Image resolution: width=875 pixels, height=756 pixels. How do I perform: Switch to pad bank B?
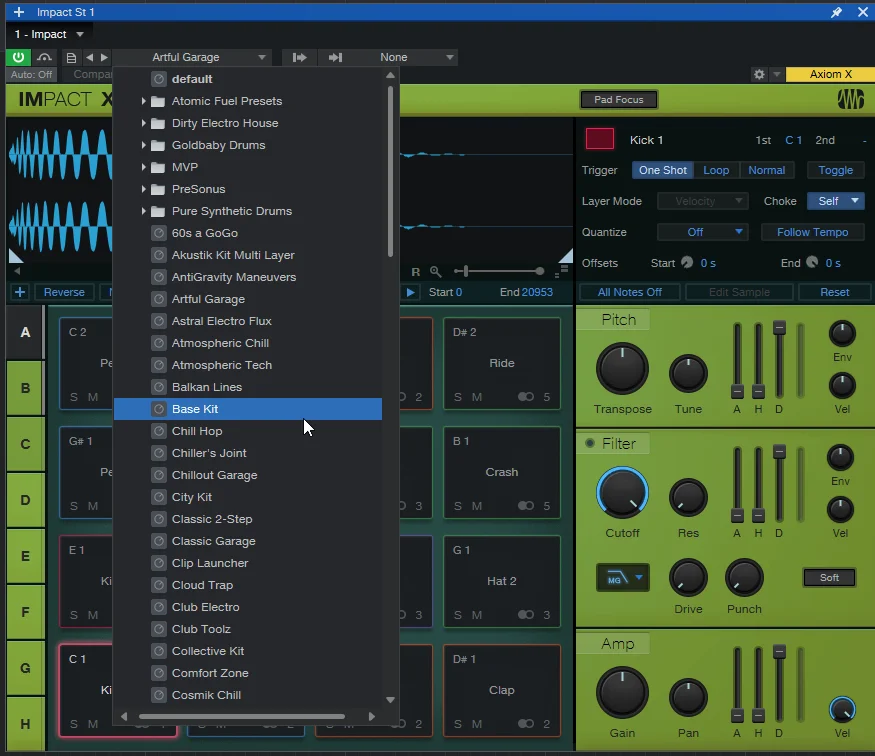click(25, 388)
